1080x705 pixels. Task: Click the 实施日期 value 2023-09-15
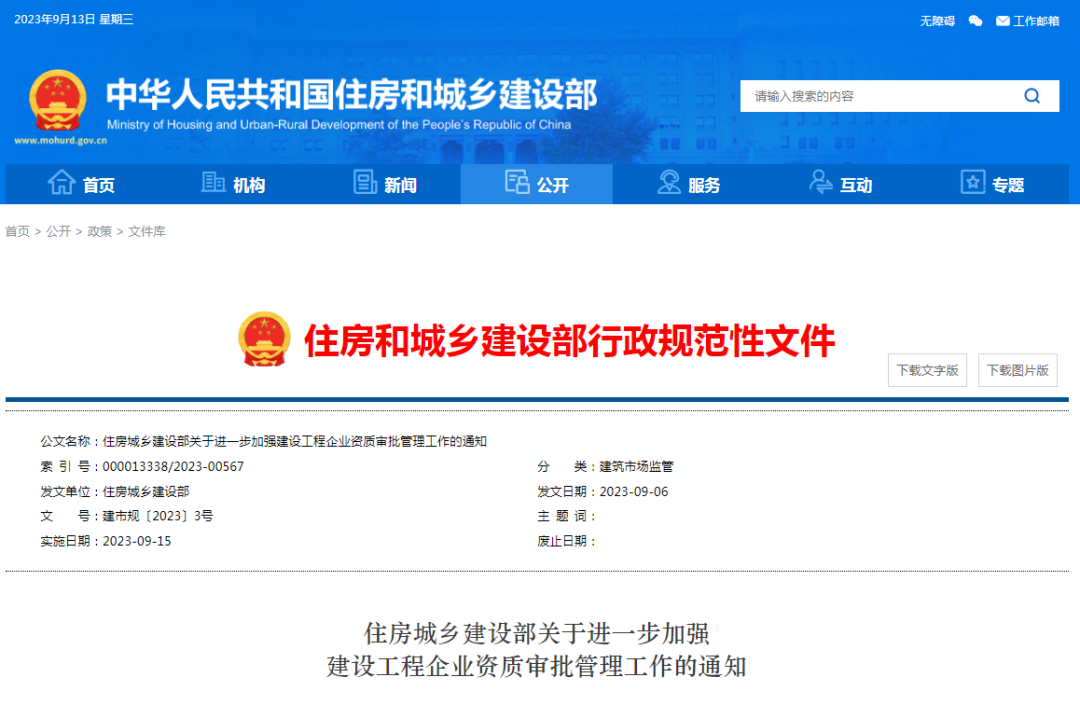pyautogui.click(x=136, y=541)
